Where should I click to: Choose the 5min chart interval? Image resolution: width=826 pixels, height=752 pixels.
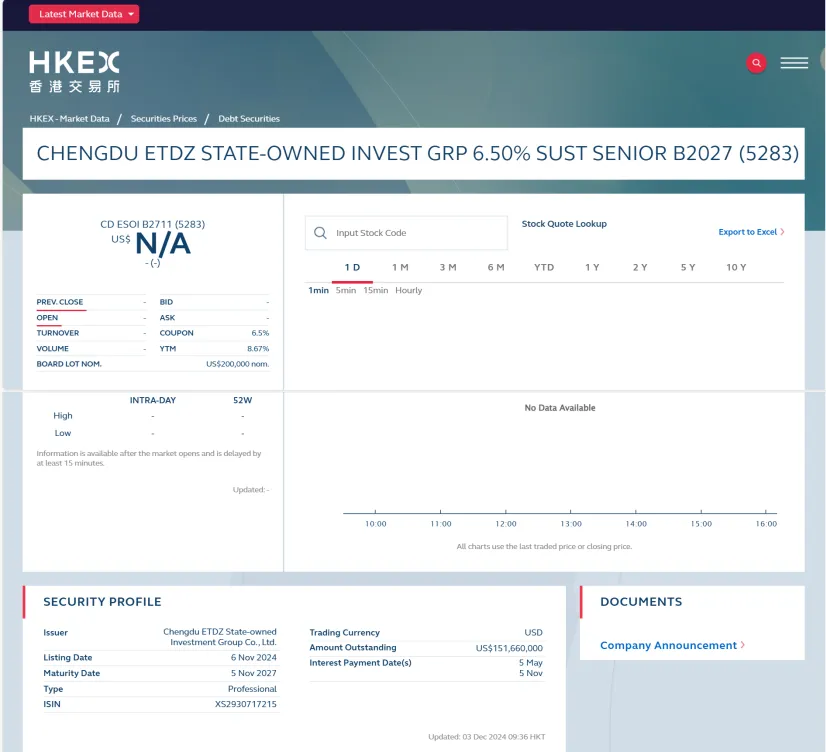pyautogui.click(x=346, y=290)
